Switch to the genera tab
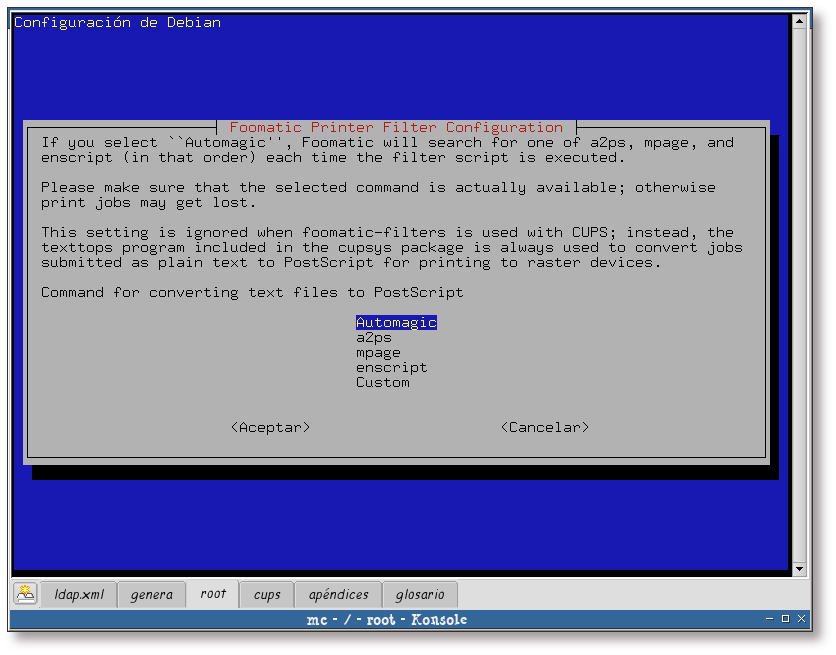Screen dimensions: 836x655 (151, 593)
